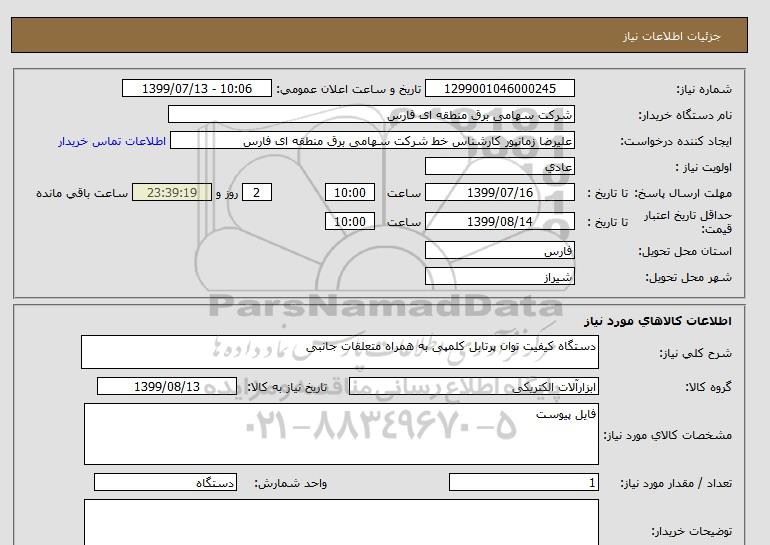
Task: Click the label تاریخ و ساعت اعلان عمومی
Action: click(x=349, y=89)
